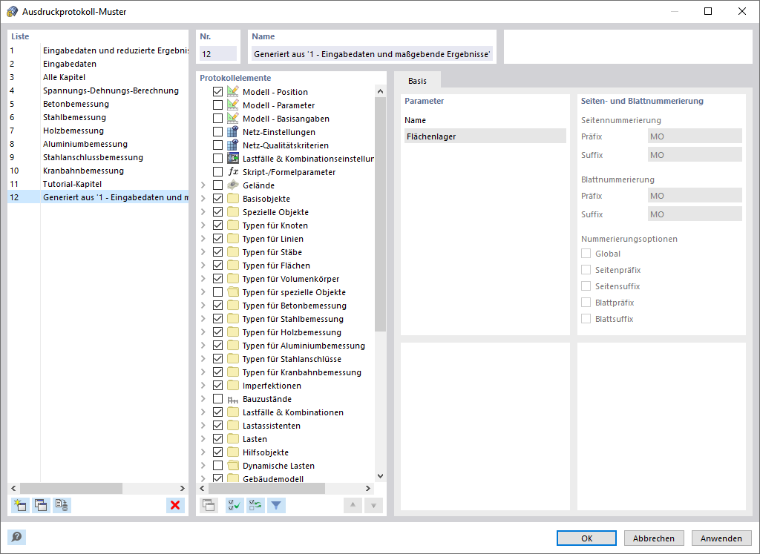Click the Netz-Qualitätskriterien icon
This screenshot has width=760, height=554.
233,145
